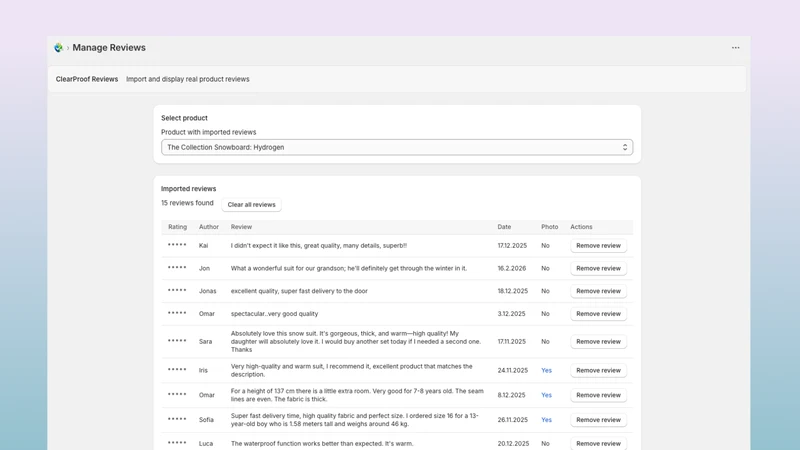The width and height of the screenshot is (800, 450).
Task: Open the Yes photo link in Iris's row
Action: point(546,370)
